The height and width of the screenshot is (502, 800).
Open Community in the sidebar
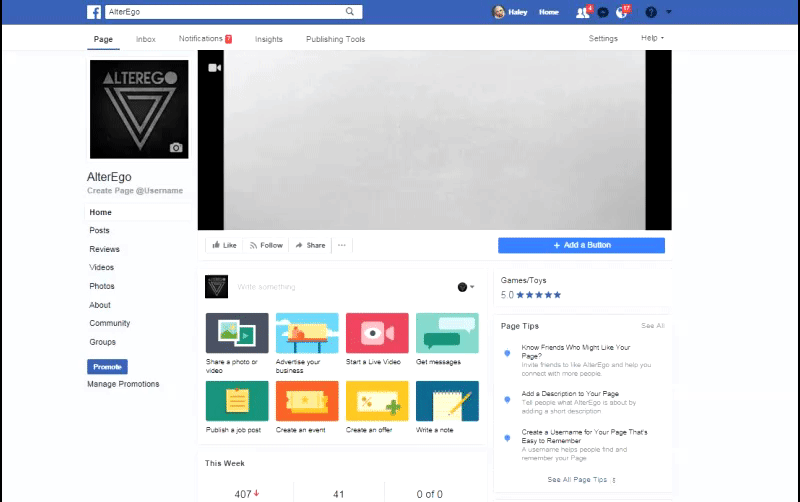click(x=110, y=323)
